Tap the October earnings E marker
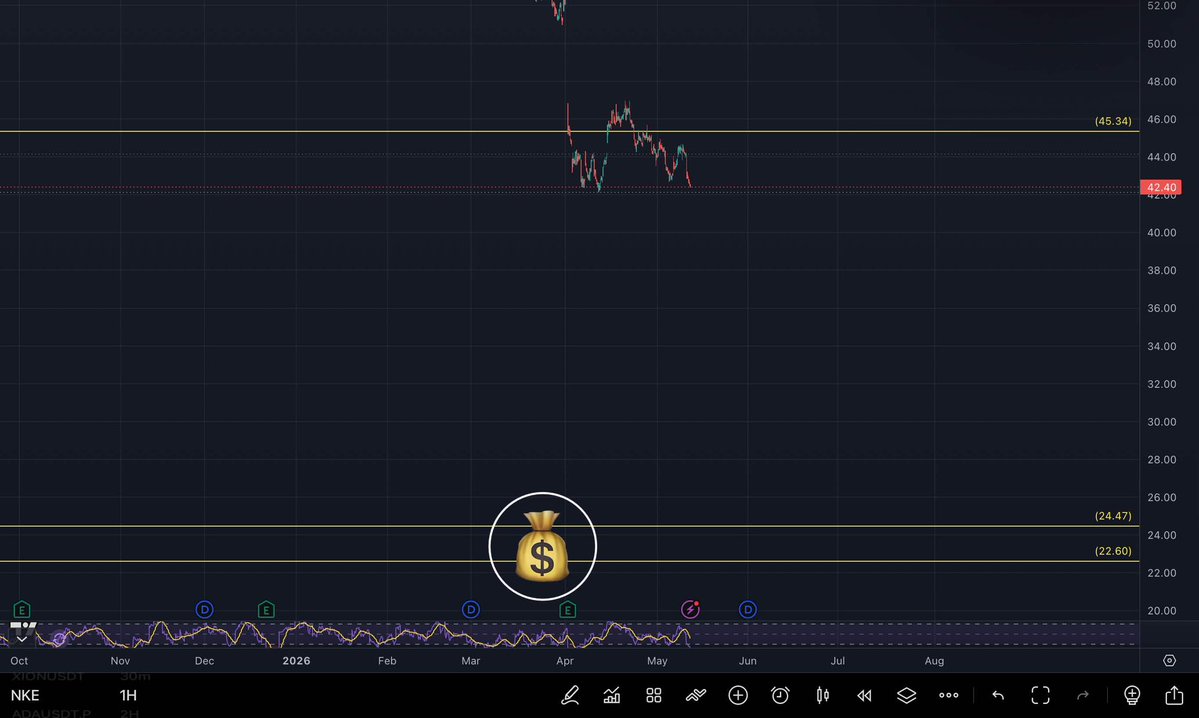1199x718 pixels. [21, 609]
